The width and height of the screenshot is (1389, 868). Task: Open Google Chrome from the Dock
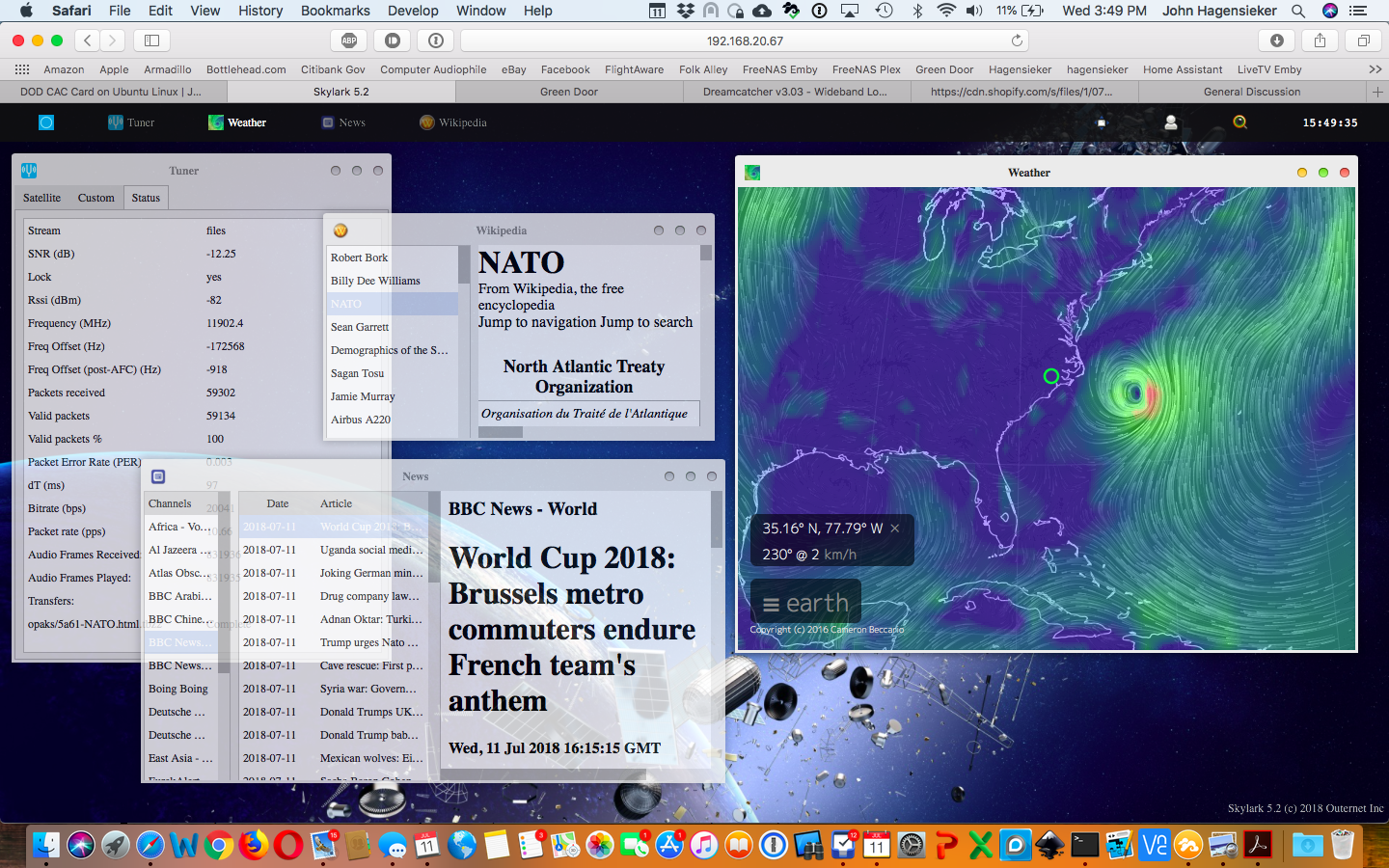tap(219, 845)
